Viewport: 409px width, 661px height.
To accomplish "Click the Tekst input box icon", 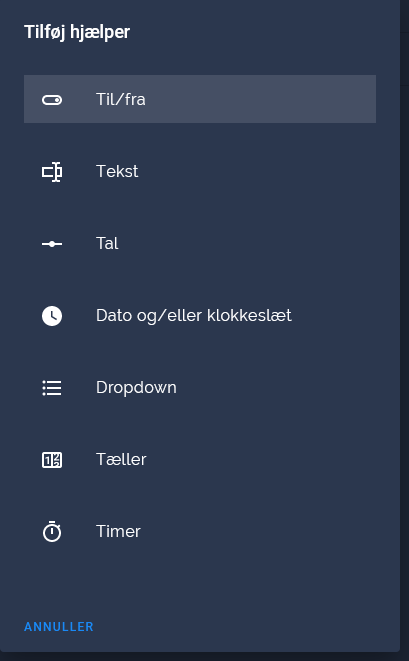I will (x=52, y=172).
